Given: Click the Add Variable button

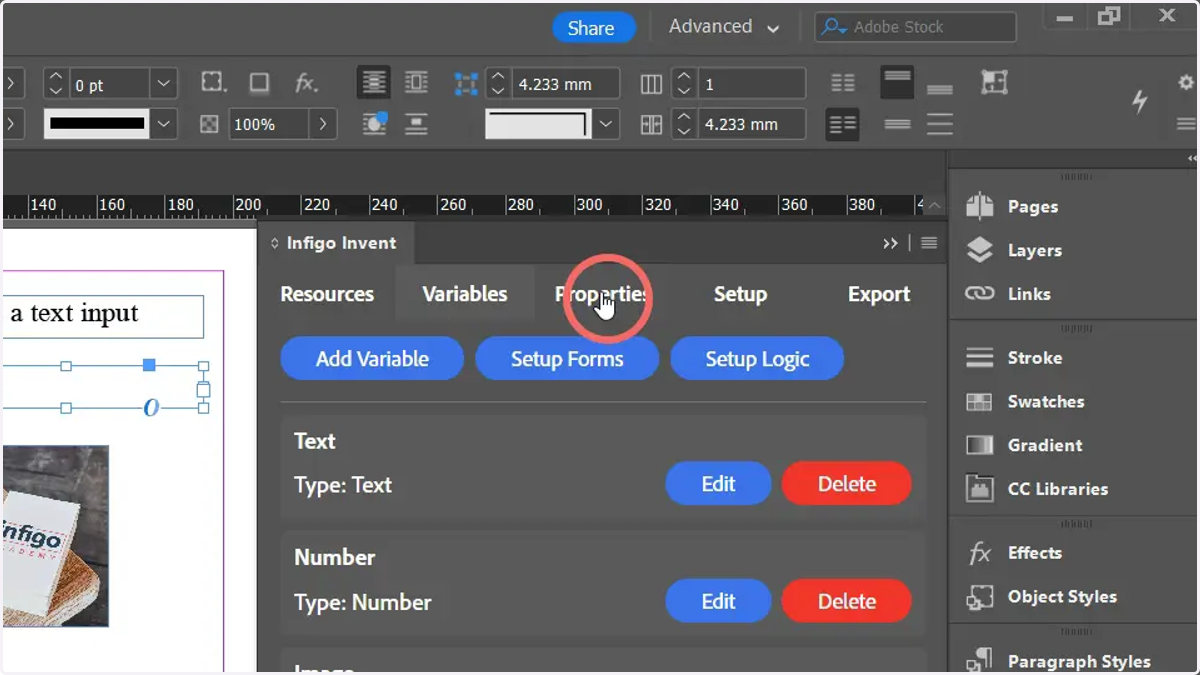Looking at the screenshot, I should pos(372,359).
